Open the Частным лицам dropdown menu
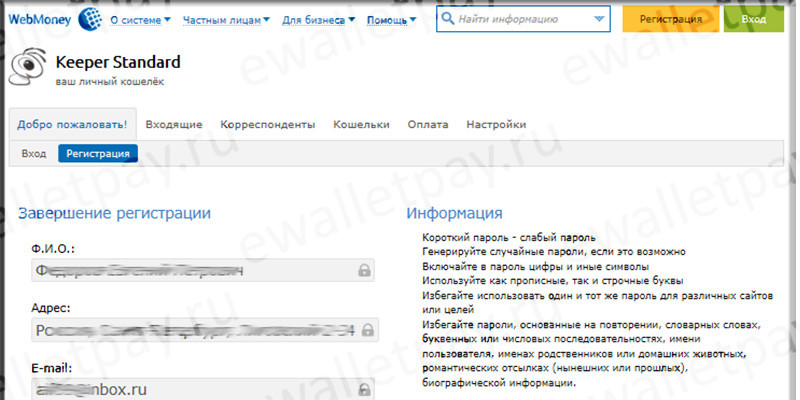800x400 pixels. point(226,20)
